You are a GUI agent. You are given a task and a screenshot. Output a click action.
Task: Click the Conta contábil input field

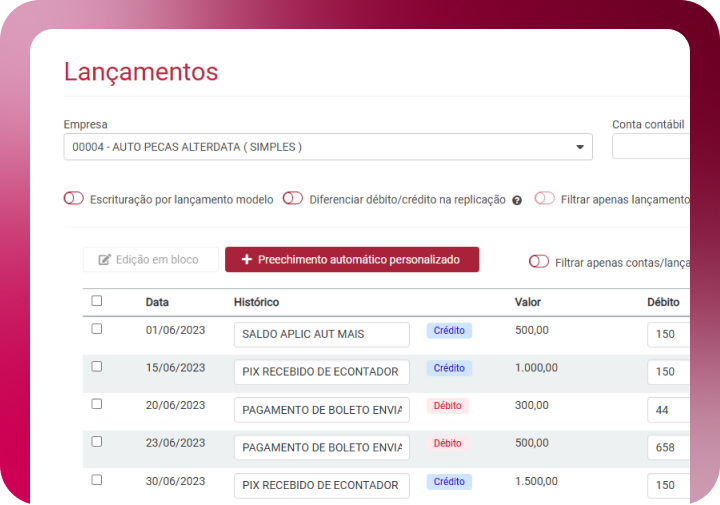651,146
